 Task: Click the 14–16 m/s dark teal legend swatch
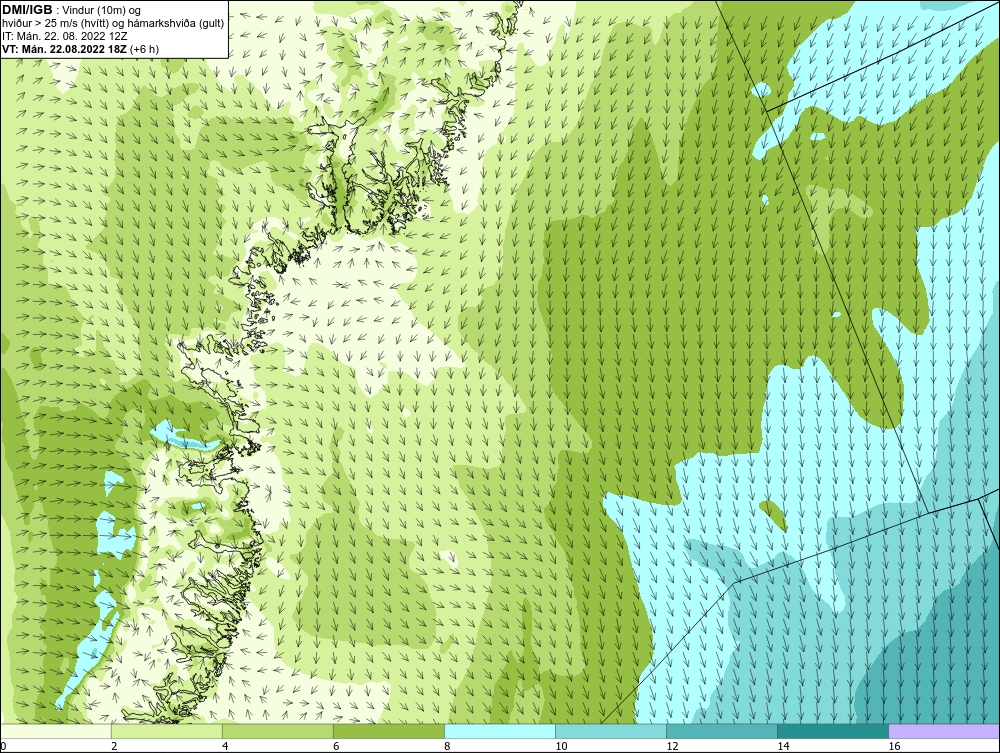(x=833, y=731)
